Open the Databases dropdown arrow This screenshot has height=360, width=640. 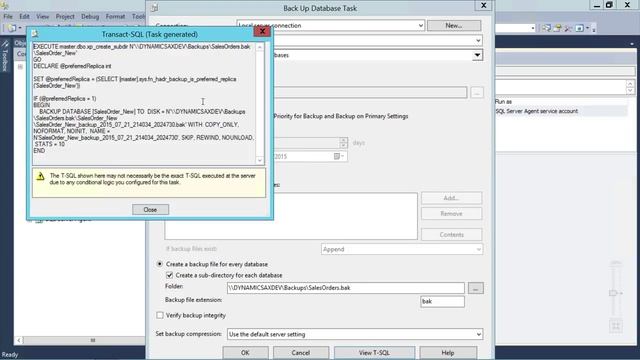[477, 55]
